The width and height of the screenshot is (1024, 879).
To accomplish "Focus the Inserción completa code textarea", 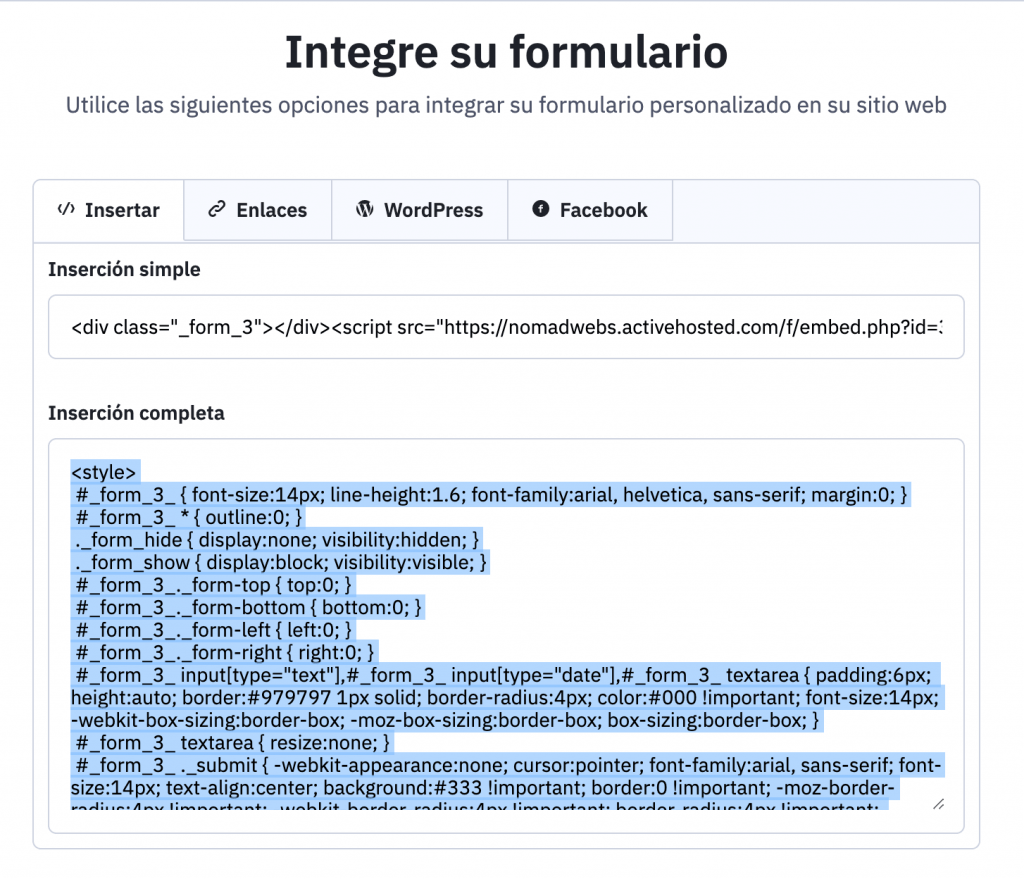I will [x=506, y=636].
